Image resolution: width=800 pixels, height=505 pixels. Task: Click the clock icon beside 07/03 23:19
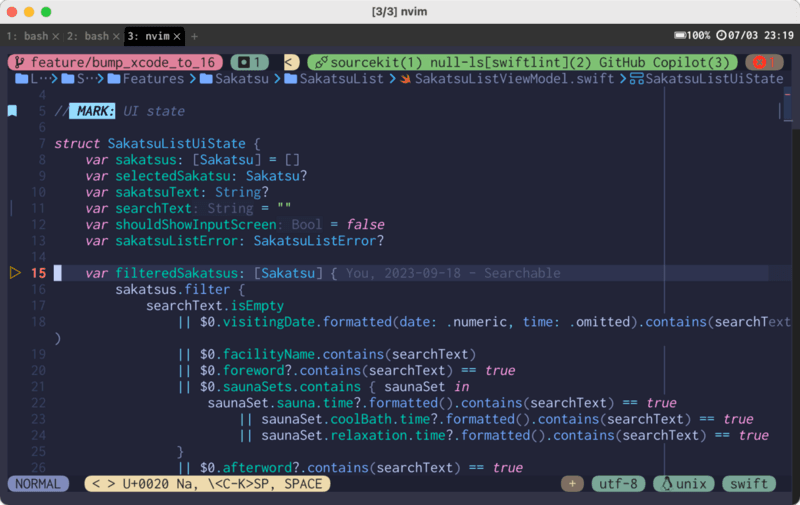point(721,35)
